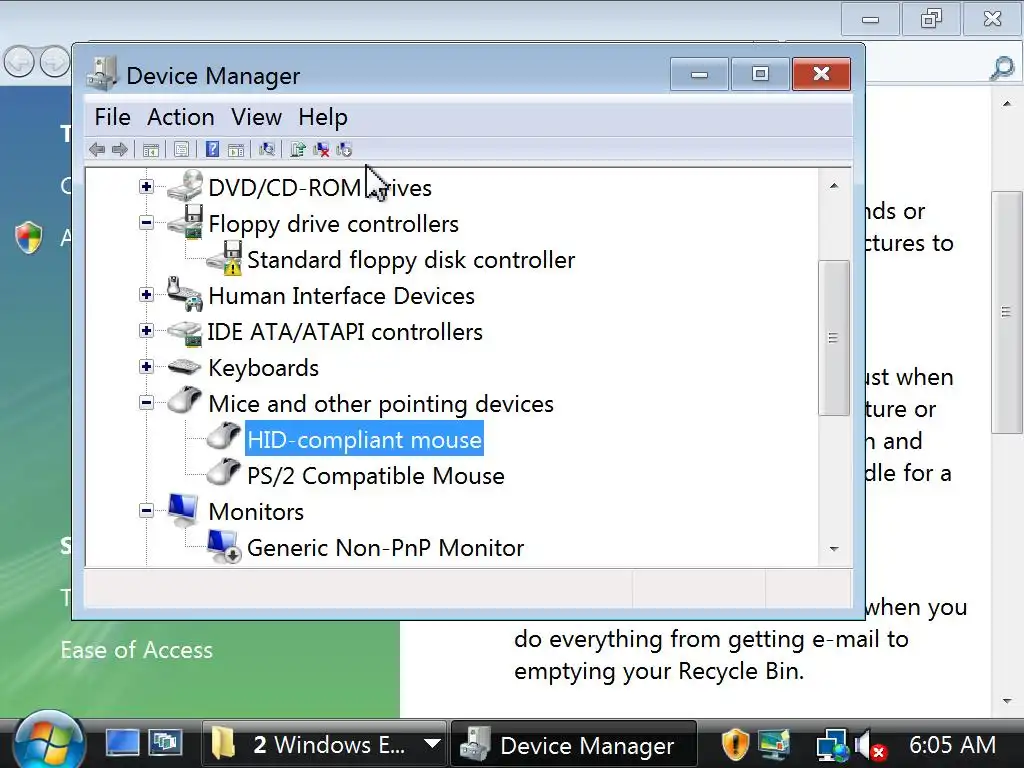Click the security shield icon in left sidebar
The width and height of the screenshot is (1024, 768).
[x=29, y=237]
